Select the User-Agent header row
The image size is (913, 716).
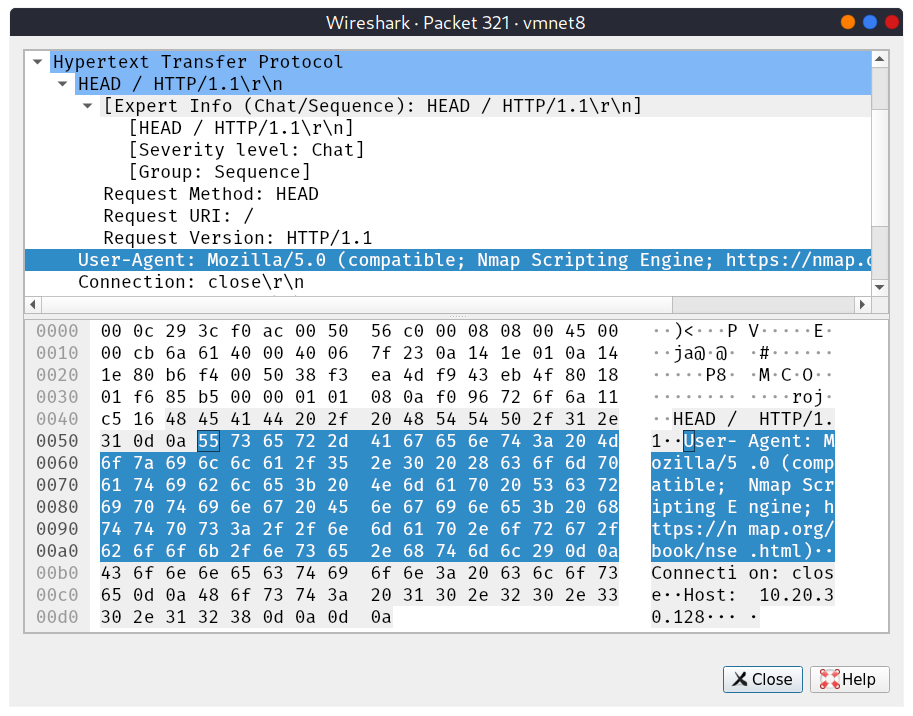coord(450,260)
